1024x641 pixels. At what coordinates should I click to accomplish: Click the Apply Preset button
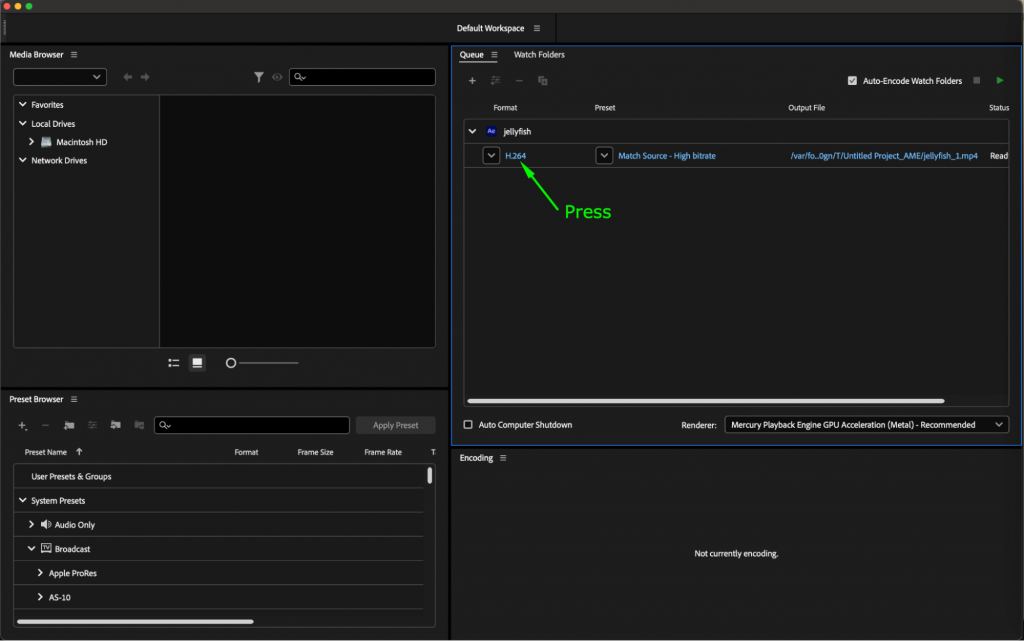point(395,424)
